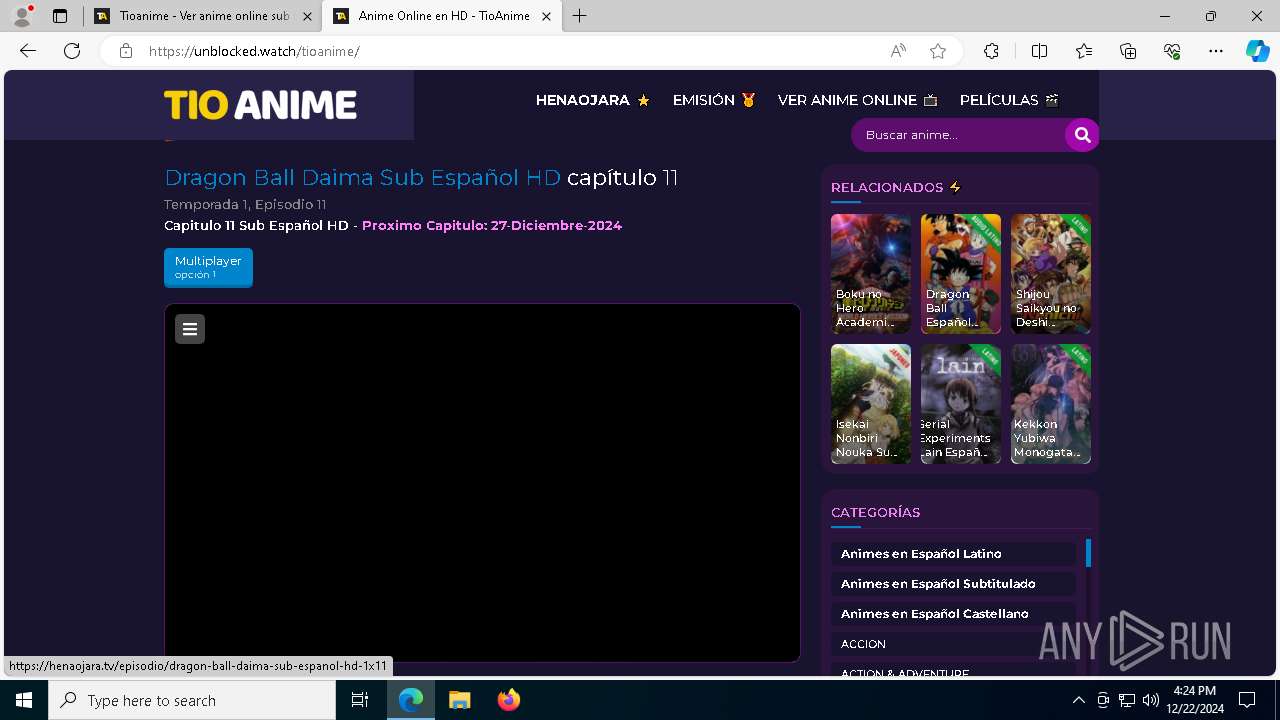Open Dragon Ball Español related thumbnail
The height and width of the screenshot is (720, 1280).
click(961, 274)
